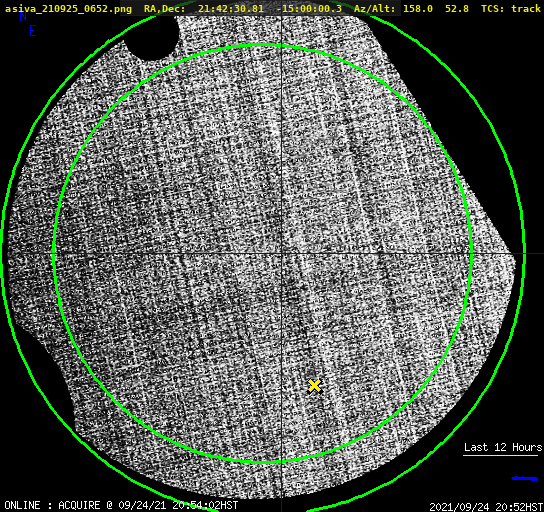Viewport: 544px width, 512px height.
Task: Click the TCS: track status text
Action: coord(511,9)
